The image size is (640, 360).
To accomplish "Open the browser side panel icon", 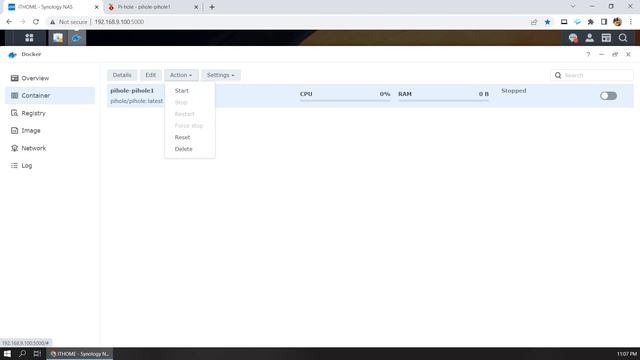I will 604,22.
